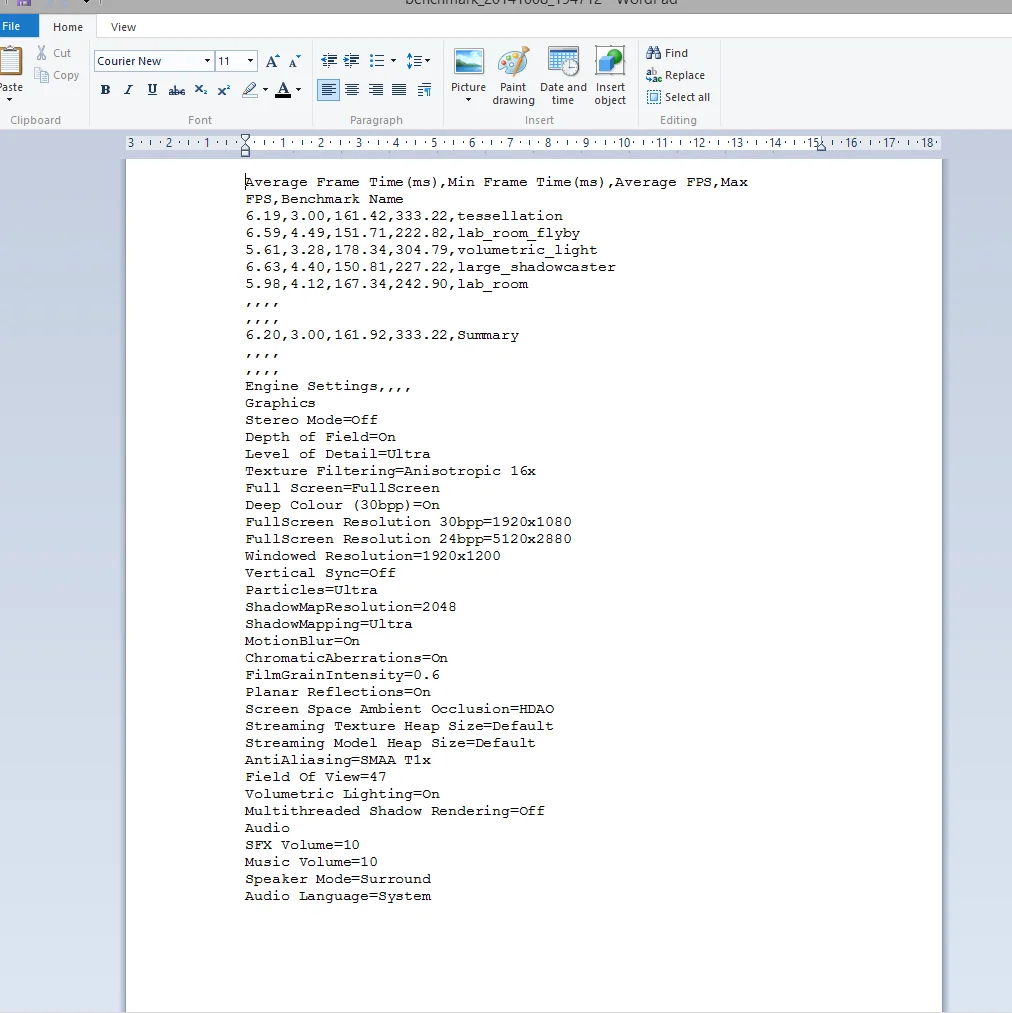Apply the font color A swatch
The image size is (1012, 1013).
282,90
